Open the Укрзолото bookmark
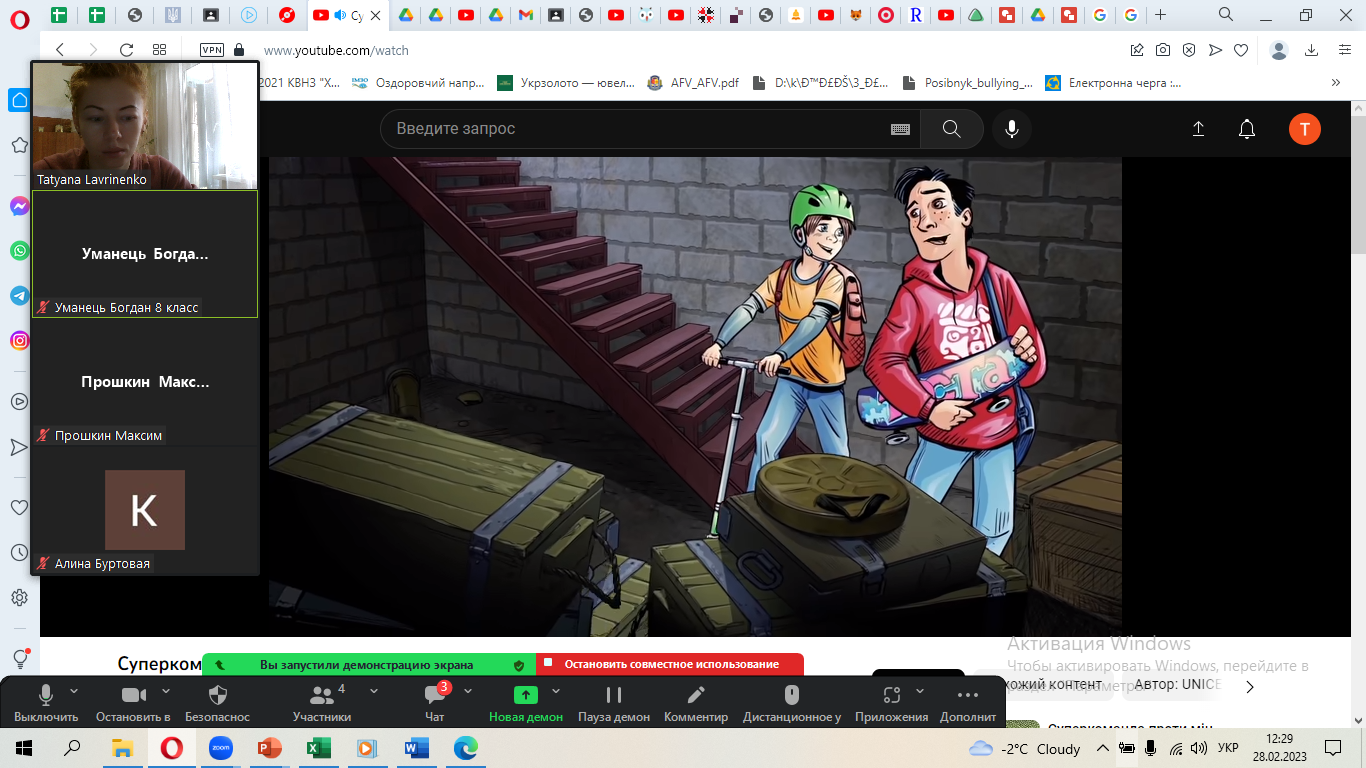Viewport: 1366px width, 768px height. 567,83
